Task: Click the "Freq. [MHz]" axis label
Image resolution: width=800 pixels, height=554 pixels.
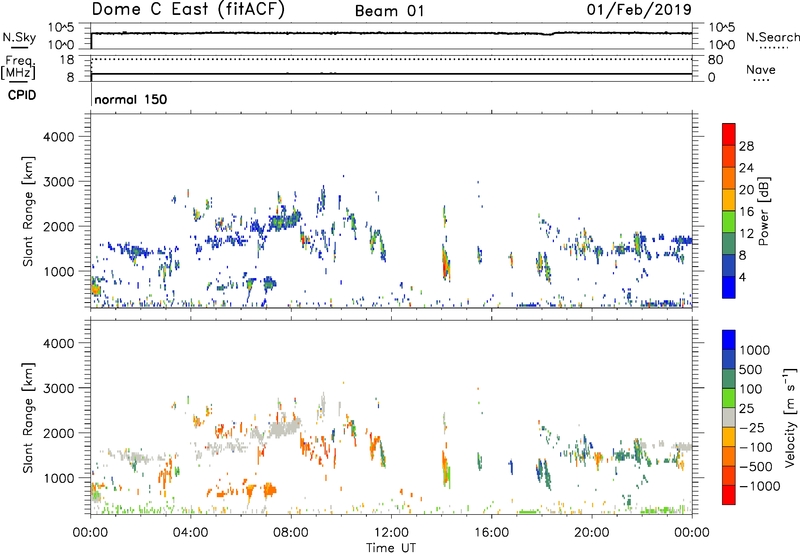Action: coord(18,68)
